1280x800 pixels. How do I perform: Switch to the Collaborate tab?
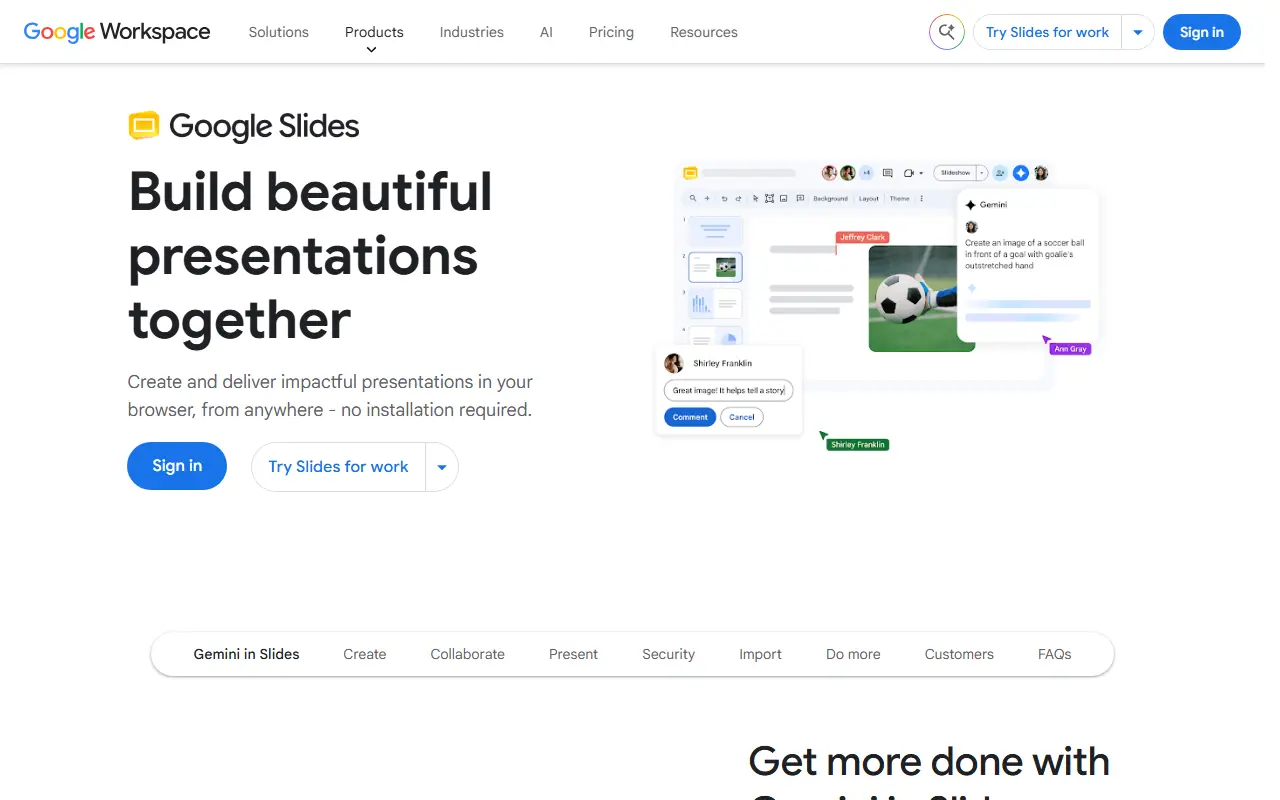pos(468,654)
